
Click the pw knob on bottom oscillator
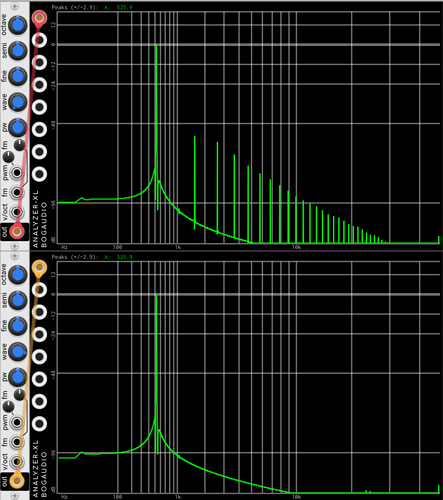[17, 377]
